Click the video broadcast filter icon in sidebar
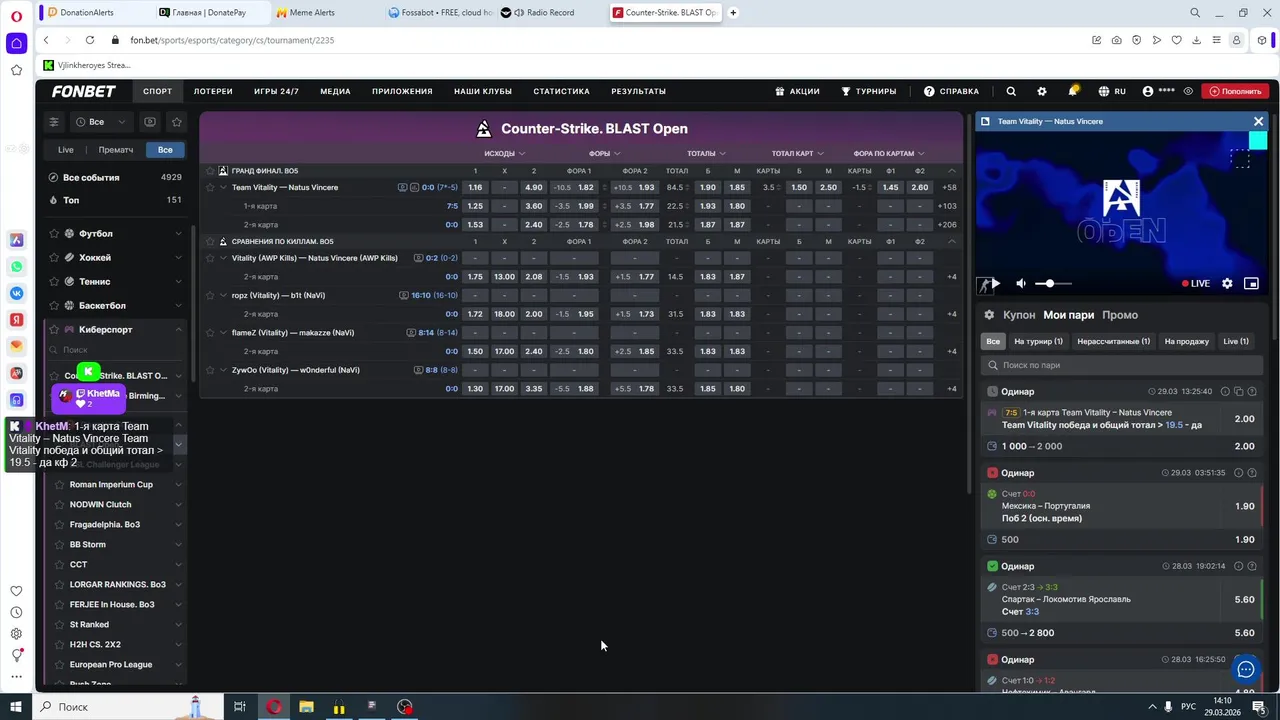 point(150,122)
